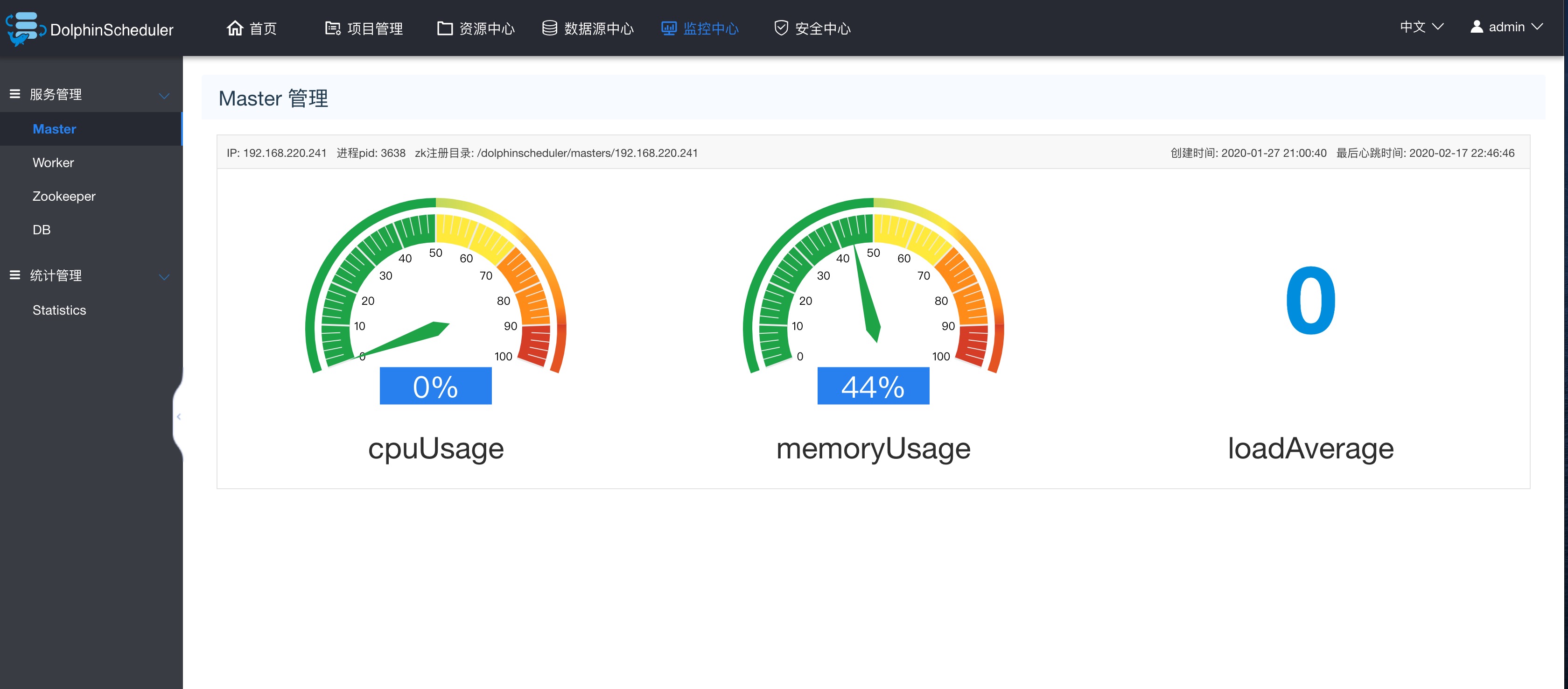
Task: Collapse the 统计管理 section chevron
Action: point(164,278)
